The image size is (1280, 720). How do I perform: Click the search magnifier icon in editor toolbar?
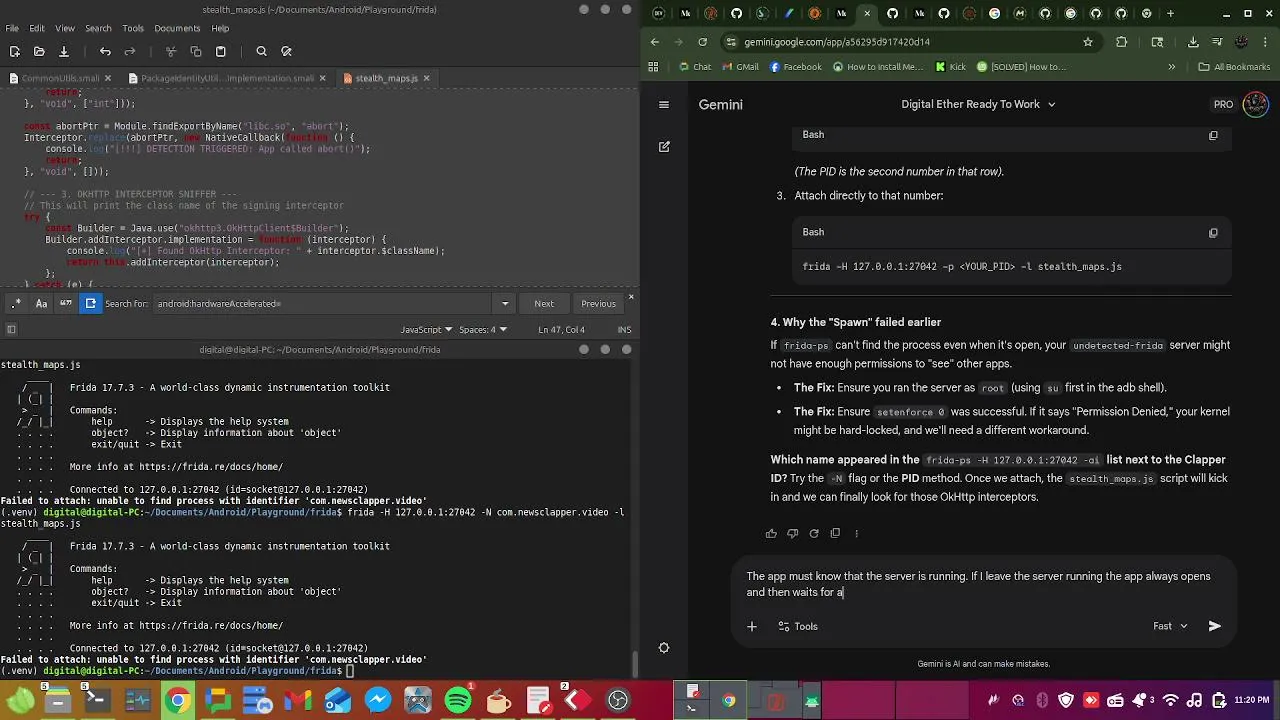pyautogui.click(x=261, y=51)
